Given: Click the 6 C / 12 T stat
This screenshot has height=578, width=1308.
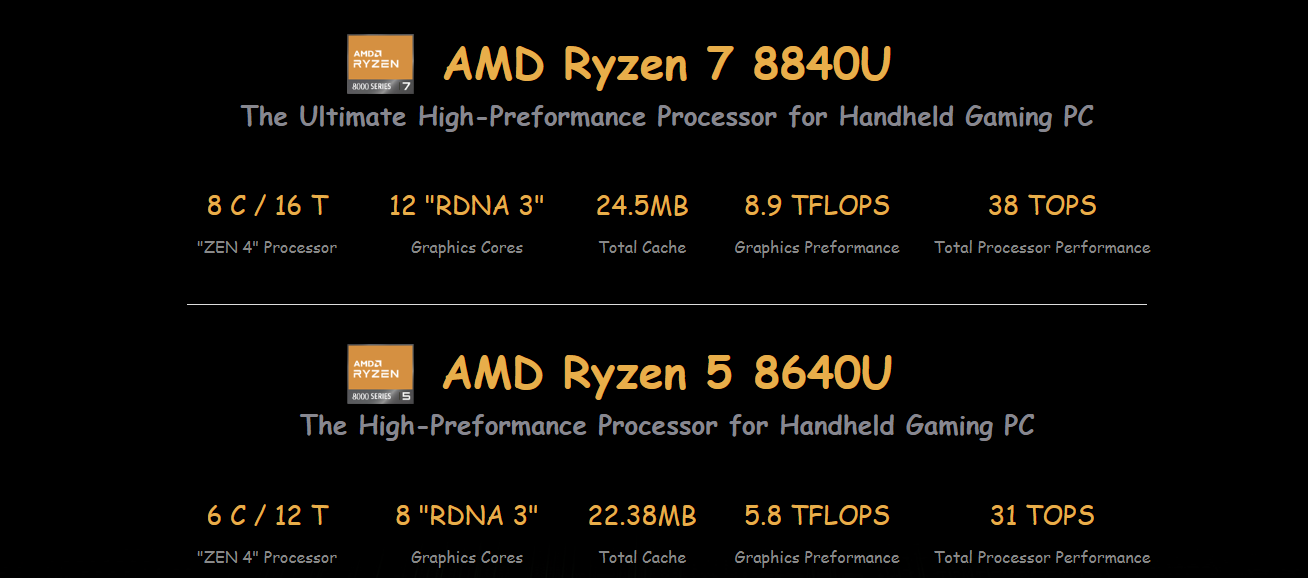Looking at the screenshot, I should click(267, 516).
